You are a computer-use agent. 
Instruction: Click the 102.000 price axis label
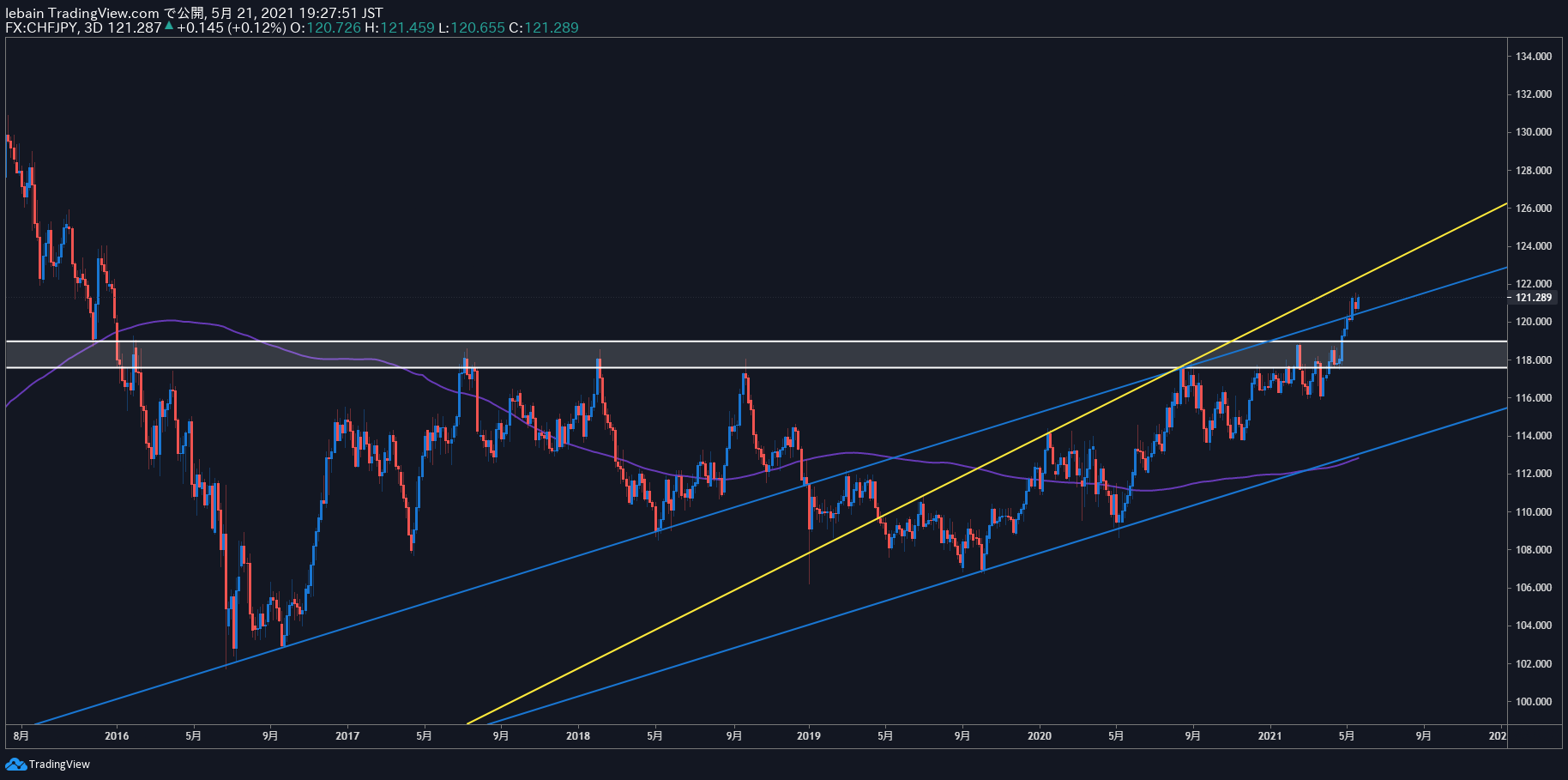coord(1534,664)
